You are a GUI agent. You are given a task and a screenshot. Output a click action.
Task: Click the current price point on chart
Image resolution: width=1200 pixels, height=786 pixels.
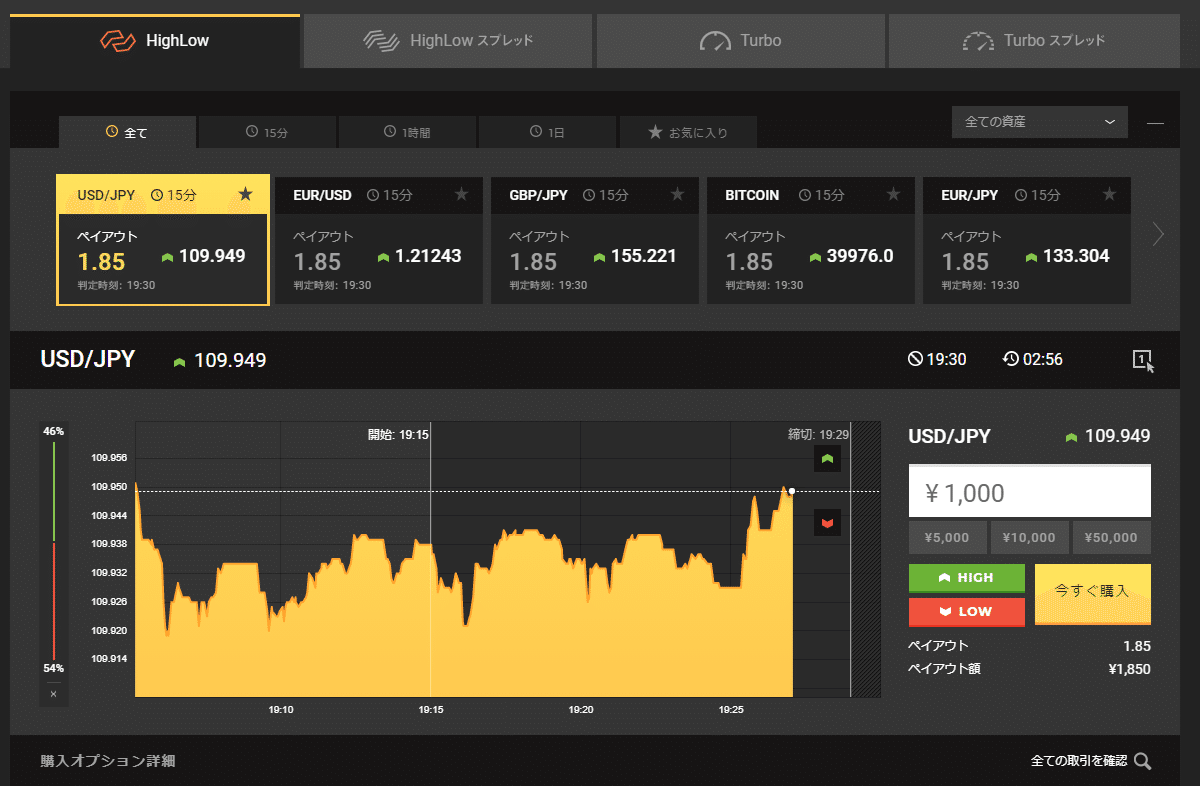coord(792,491)
